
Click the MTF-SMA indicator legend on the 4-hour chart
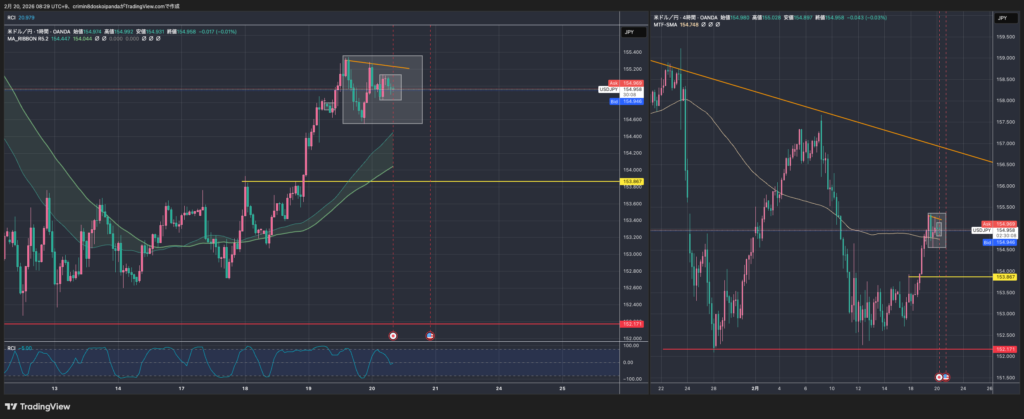(x=667, y=25)
